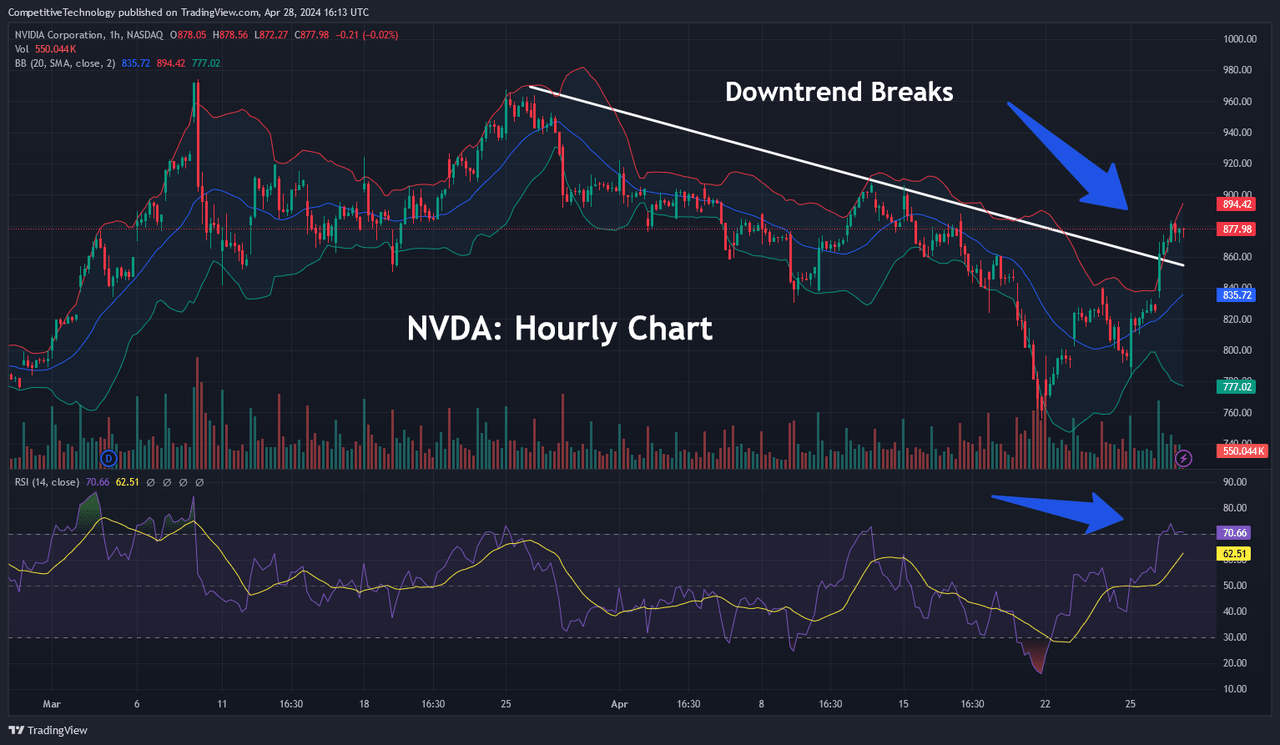
Task: Click the '−0.21 (−0.02%)' change value
Action: tap(367, 34)
